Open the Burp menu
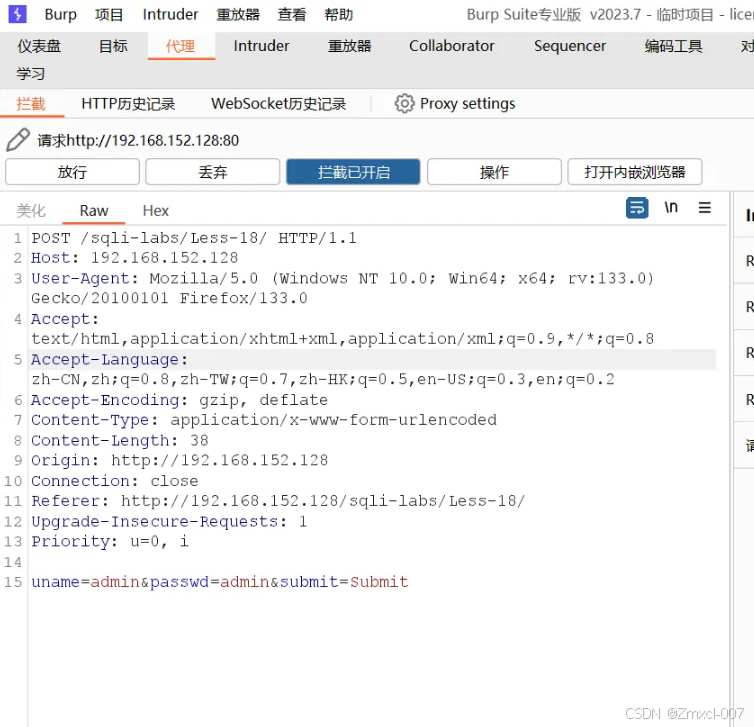 pos(61,14)
